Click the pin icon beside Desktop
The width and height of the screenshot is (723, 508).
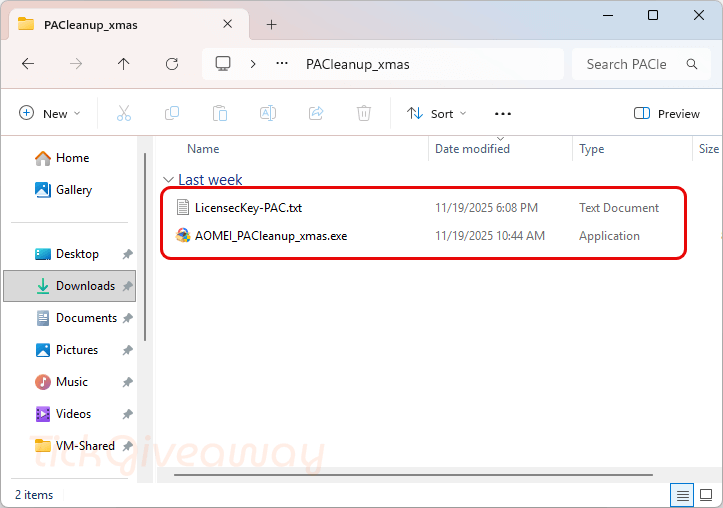point(128,254)
